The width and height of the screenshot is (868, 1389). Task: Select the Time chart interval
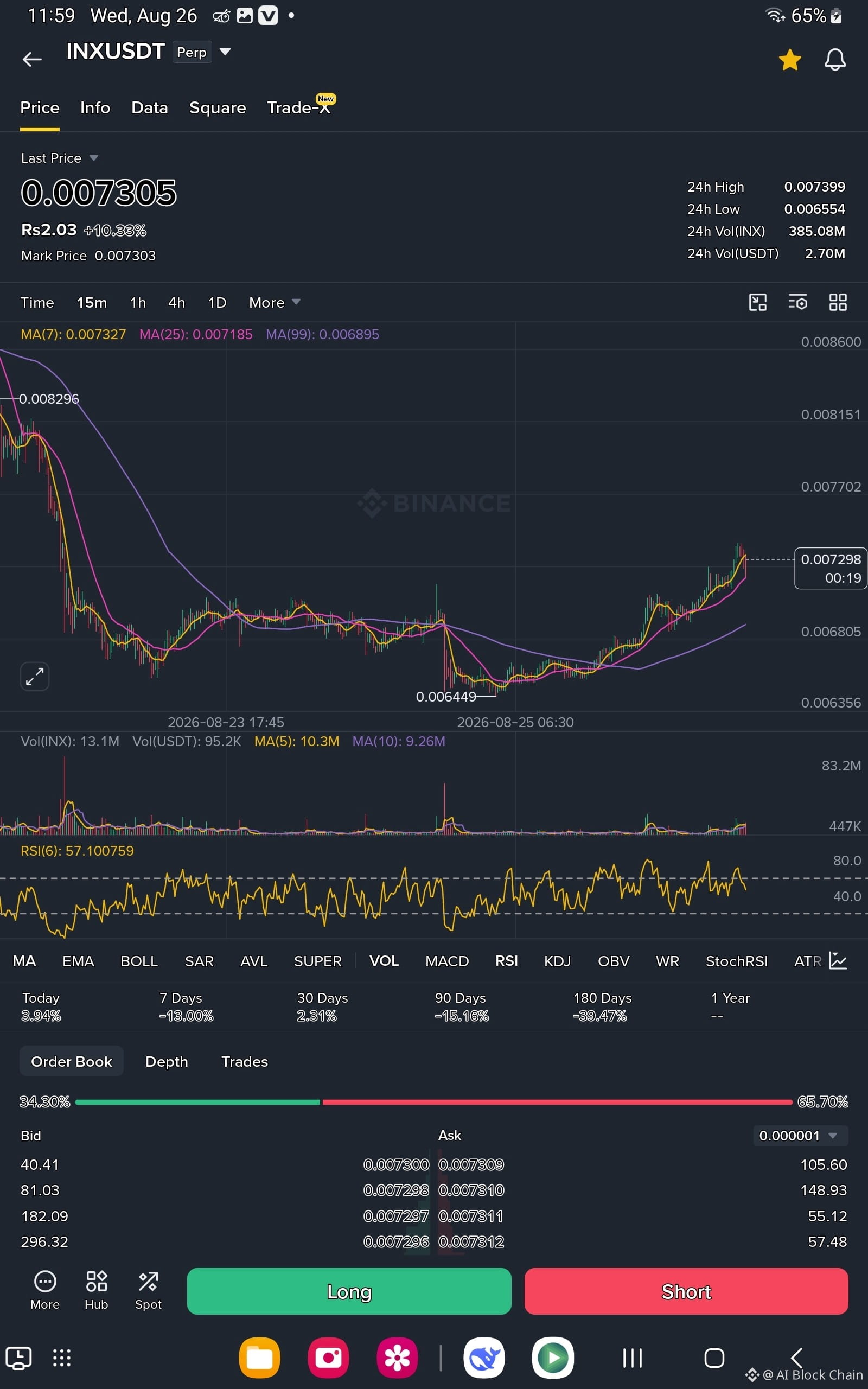(x=37, y=302)
